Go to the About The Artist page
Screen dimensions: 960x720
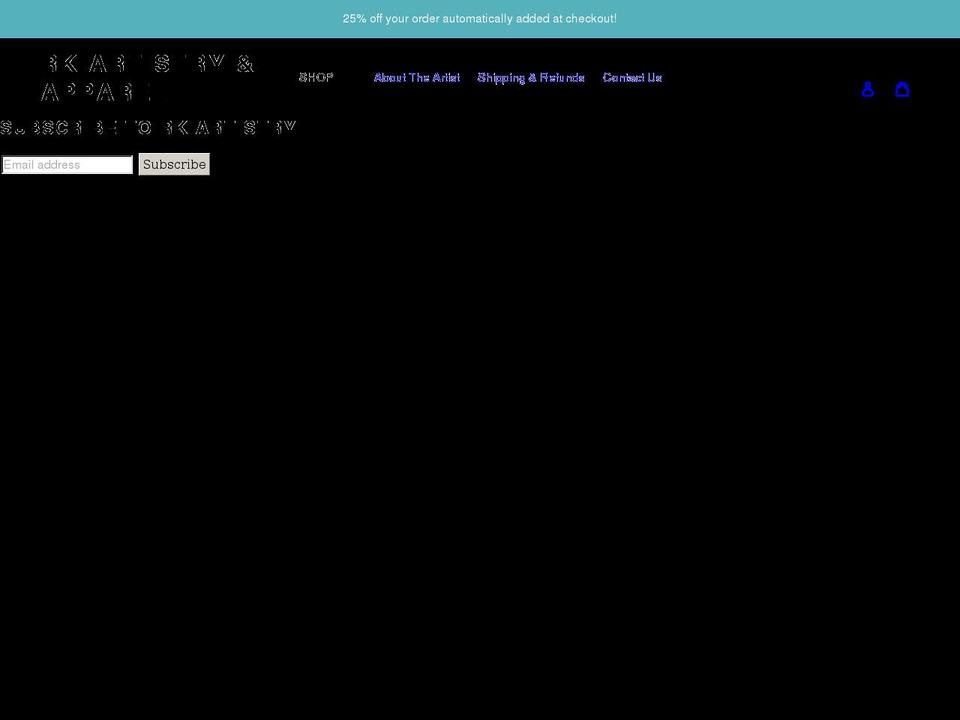tap(417, 77)
